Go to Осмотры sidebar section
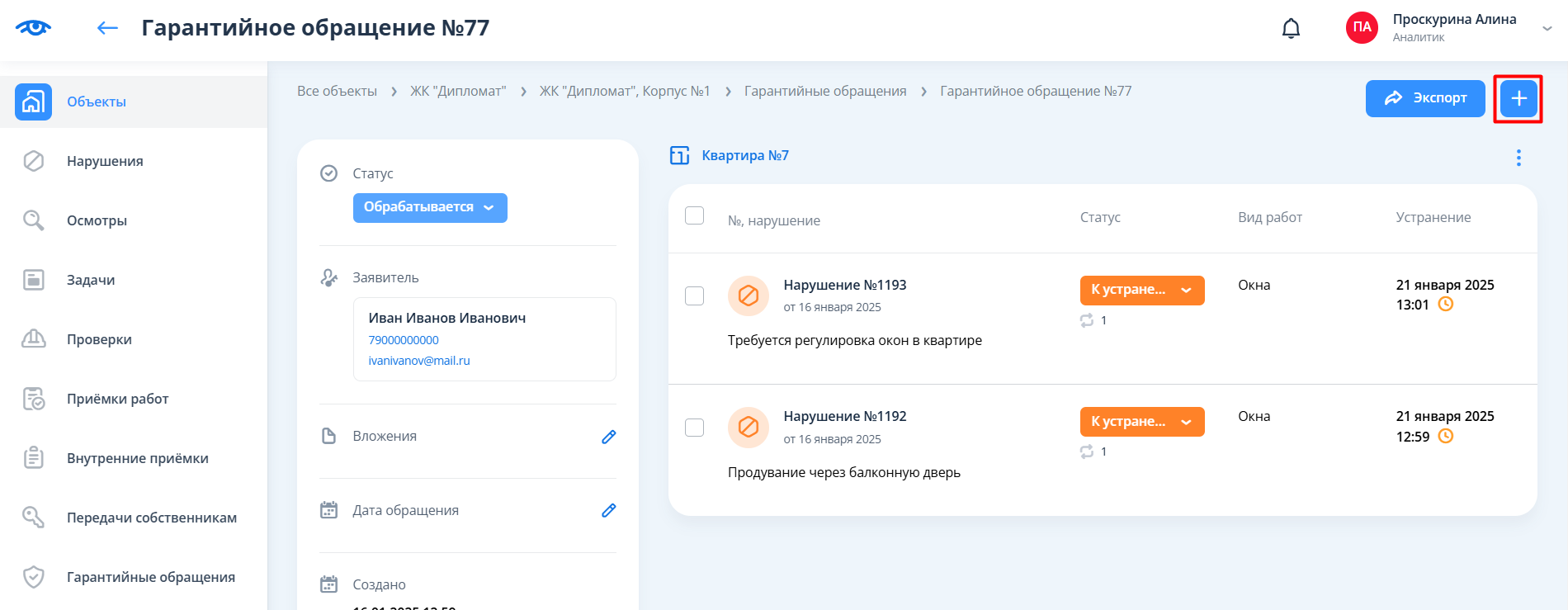Image resolution: width=1568 pixels, height=610 pixels. (x=97, y=220)
